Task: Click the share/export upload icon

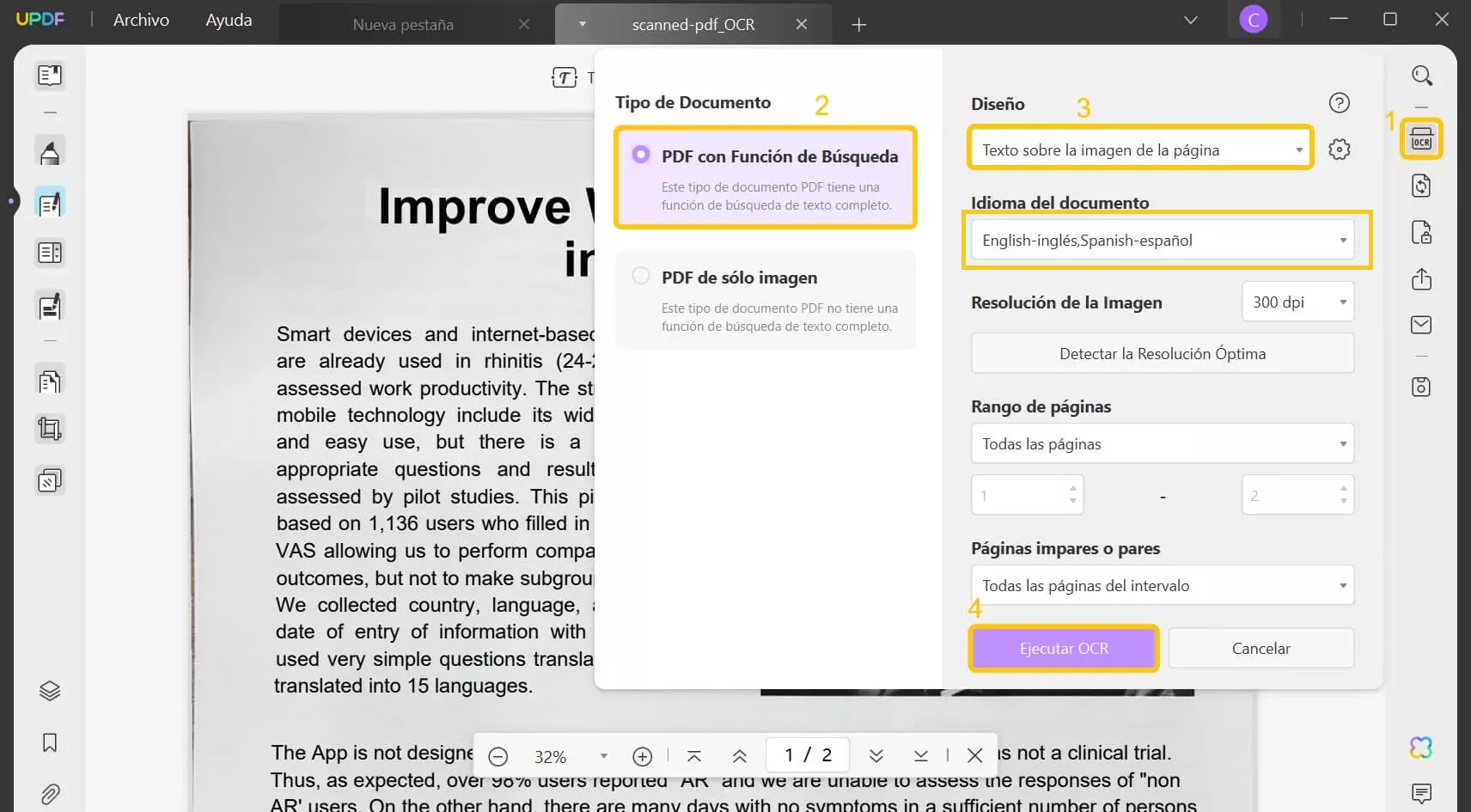Action: click(x=1421, y=278)
